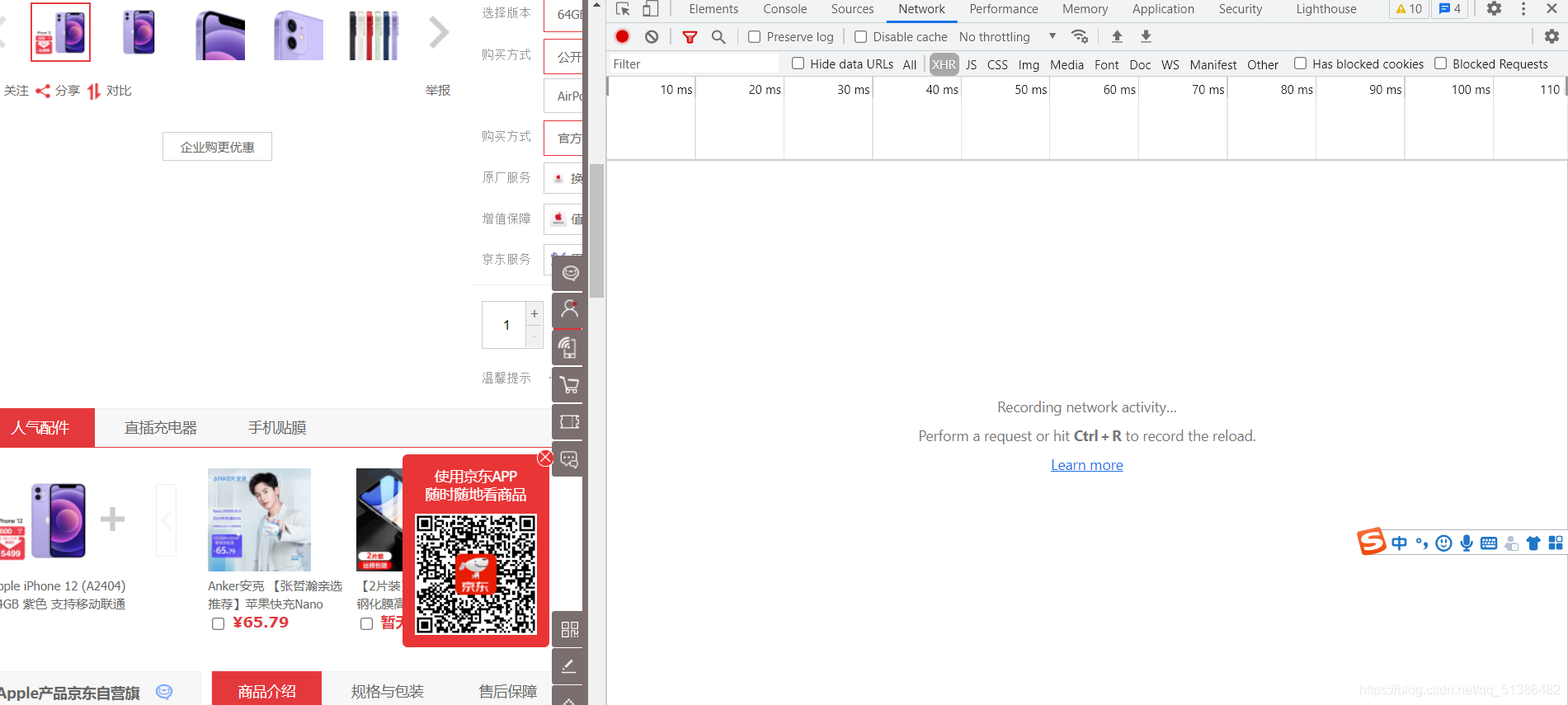Open the Learn more link
The width and height of the screenshot is (1568, 705).
click(1086, 465)
